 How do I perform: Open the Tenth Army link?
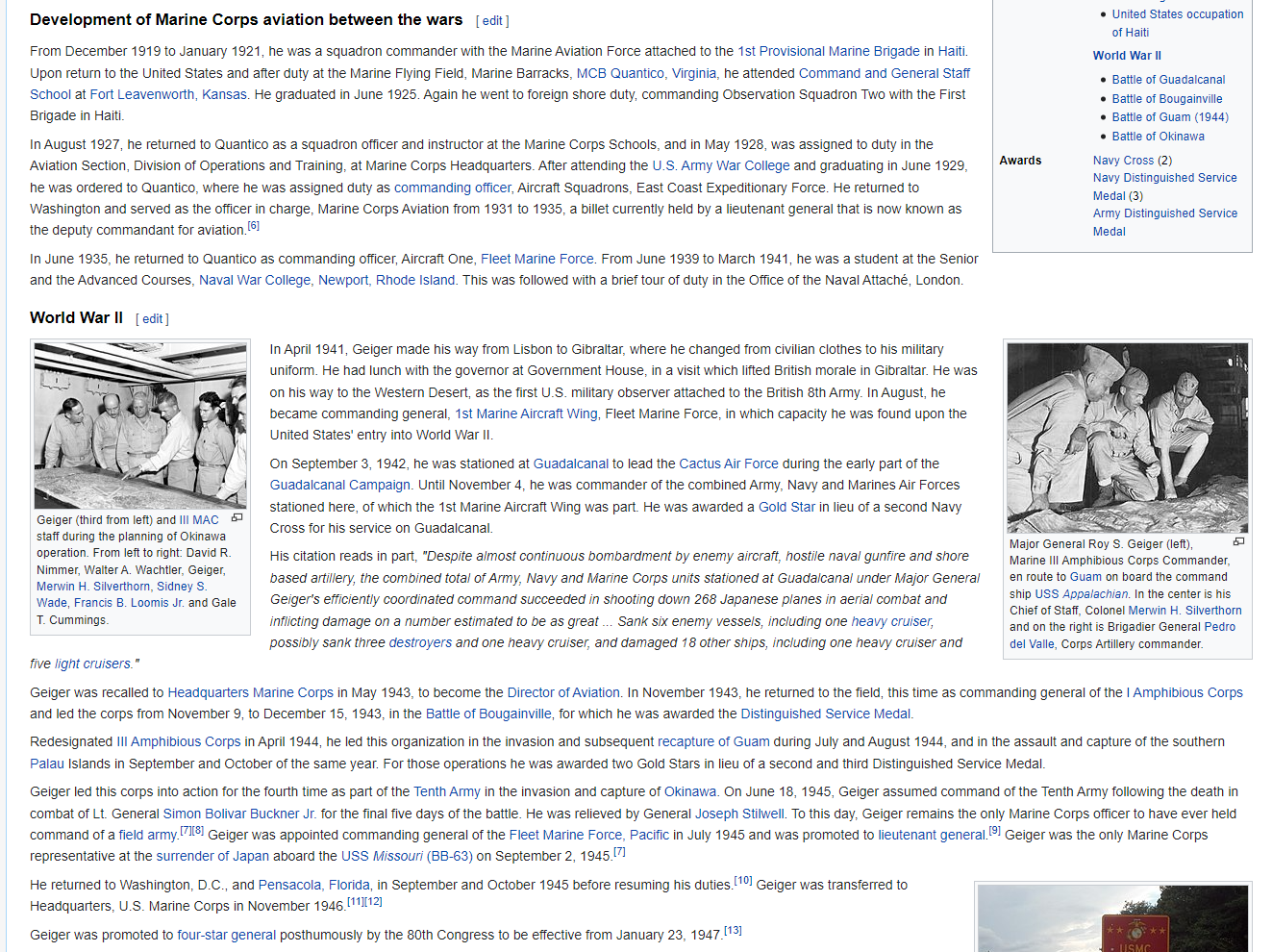pos(446,791)
